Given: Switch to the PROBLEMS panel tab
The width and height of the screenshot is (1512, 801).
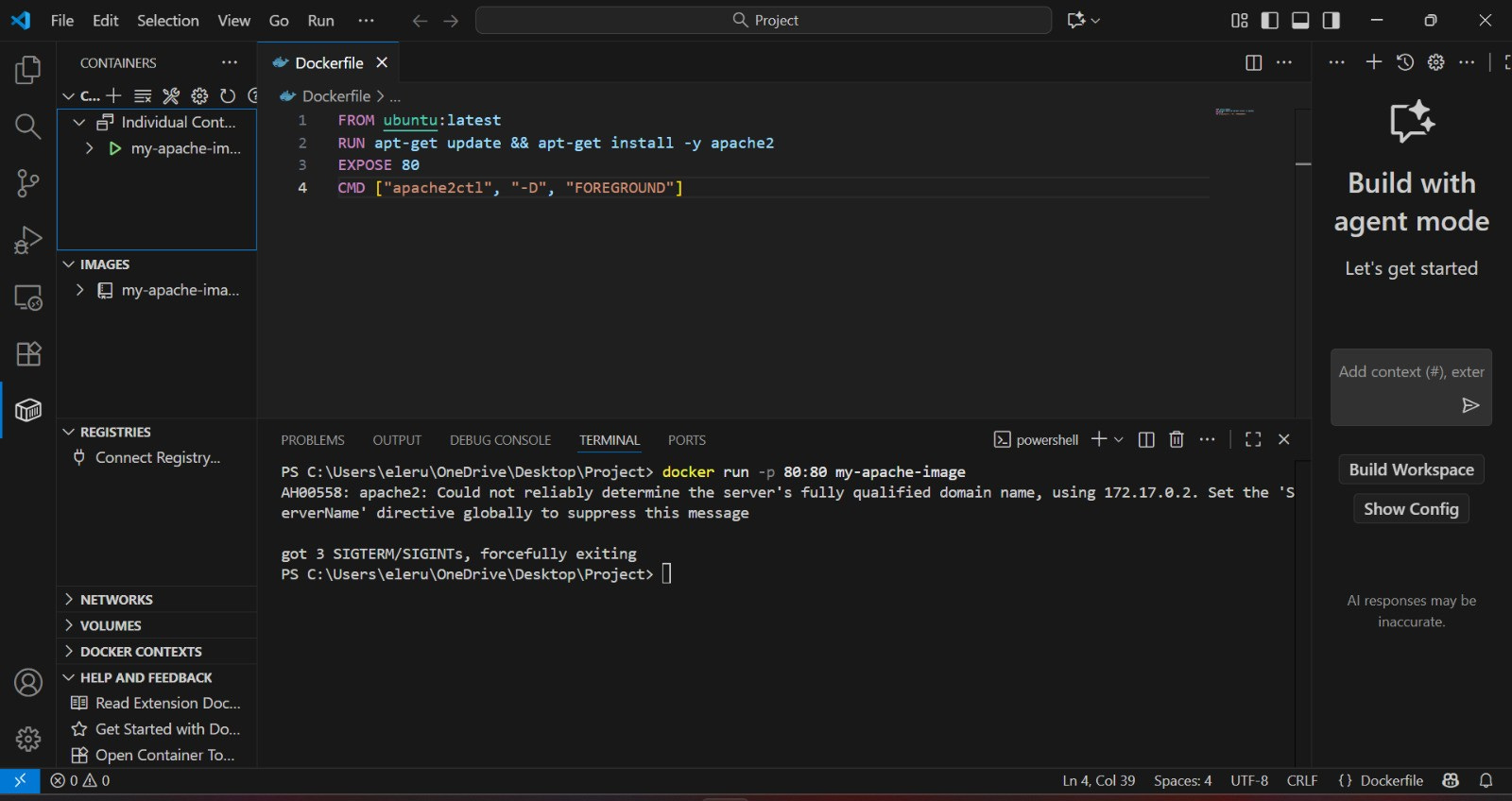Looking at the screenshot, I should pos(312,440).
